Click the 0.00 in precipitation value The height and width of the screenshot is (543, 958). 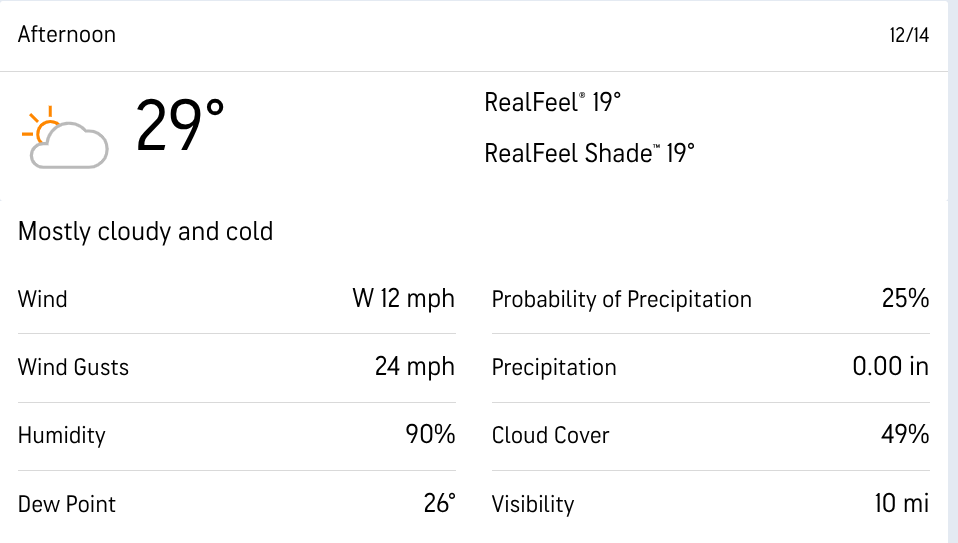pyautogui.click(x=890, y=366)
